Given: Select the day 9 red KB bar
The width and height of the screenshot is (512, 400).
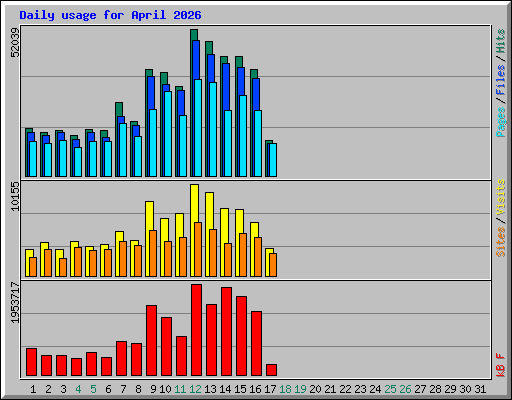Looking at the screenshot, I should click(151, 341).
